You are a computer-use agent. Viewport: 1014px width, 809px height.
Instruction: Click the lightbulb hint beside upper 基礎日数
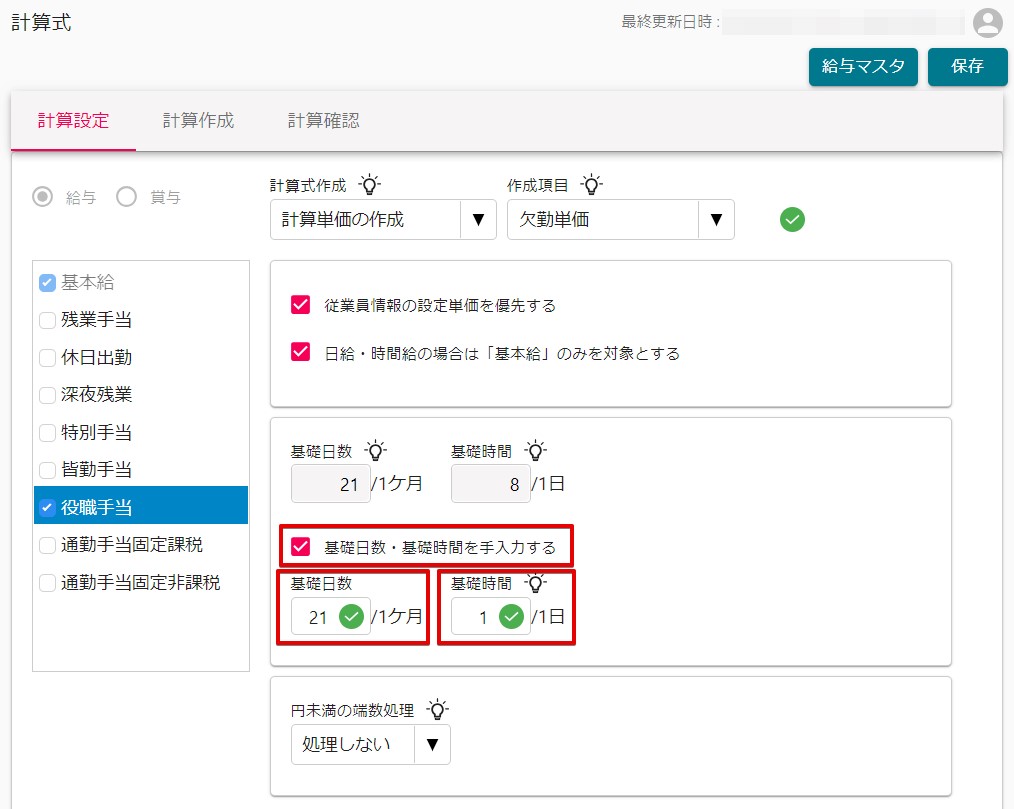[x=376, y=451]
